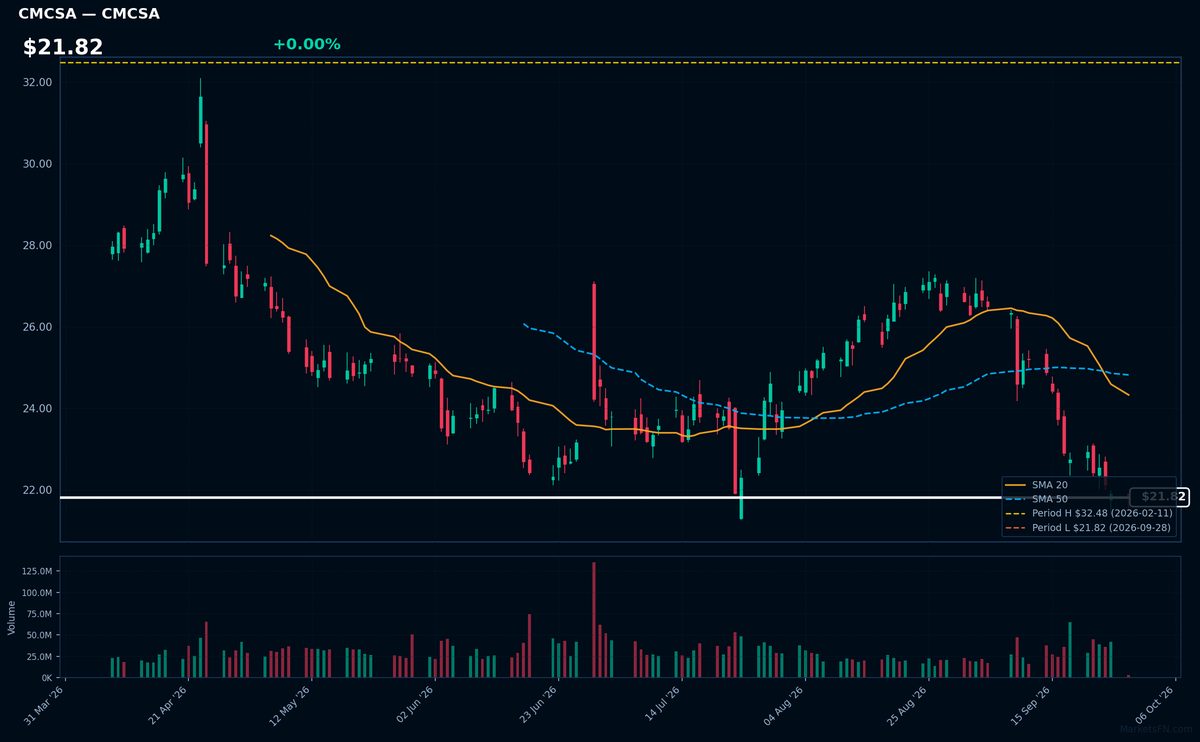Select the large $21.82 price header
The height and width of the screenshot is (742, 1200).
63,47
